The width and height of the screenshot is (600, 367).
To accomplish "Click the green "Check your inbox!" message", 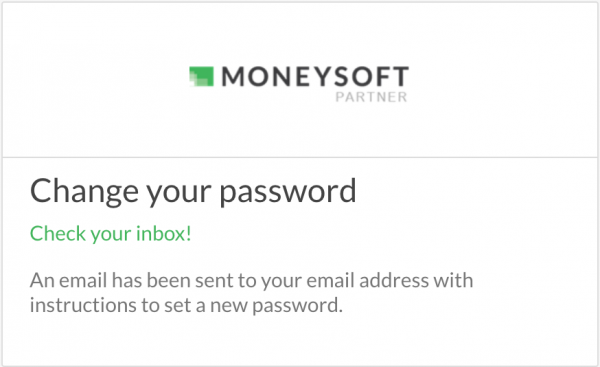I will [111, 233].
